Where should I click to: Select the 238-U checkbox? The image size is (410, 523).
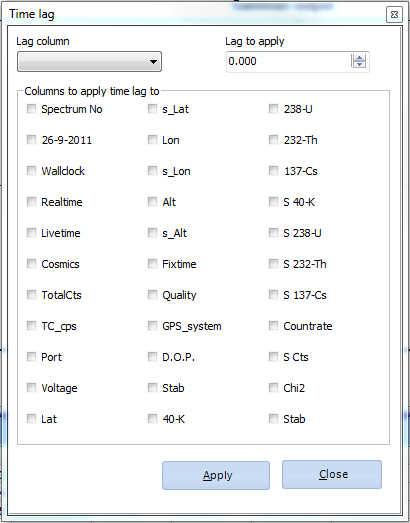pos(274,109)
